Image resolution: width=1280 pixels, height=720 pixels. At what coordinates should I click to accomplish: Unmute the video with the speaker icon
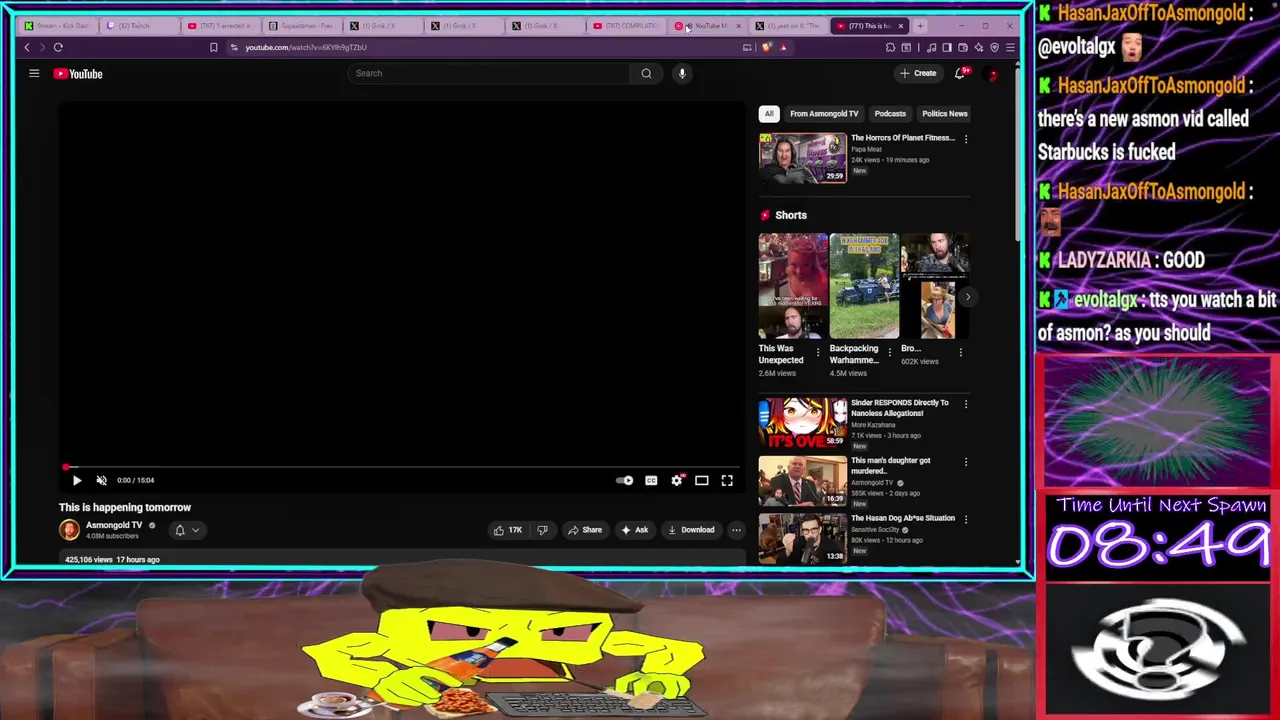[101, 480]
